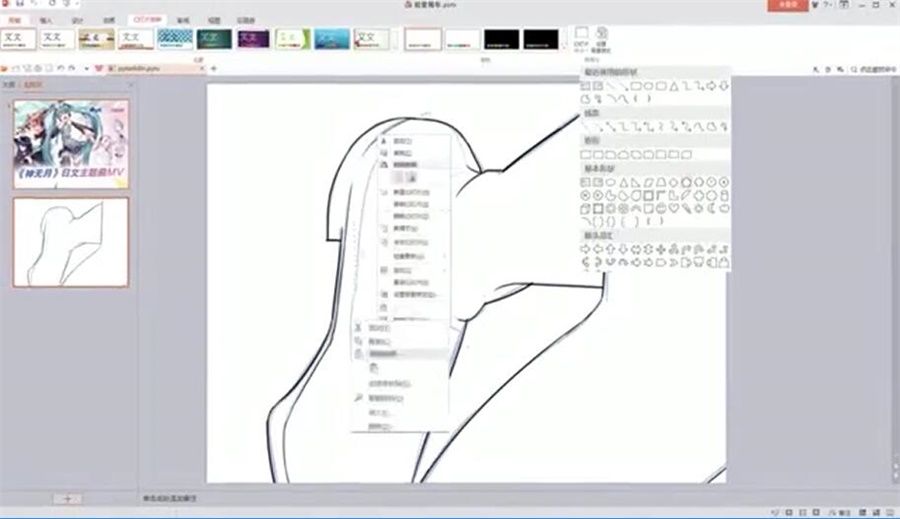900x519 pixels.
Task: Apply the purple theme thumbnail
Action: coord(253,40)
